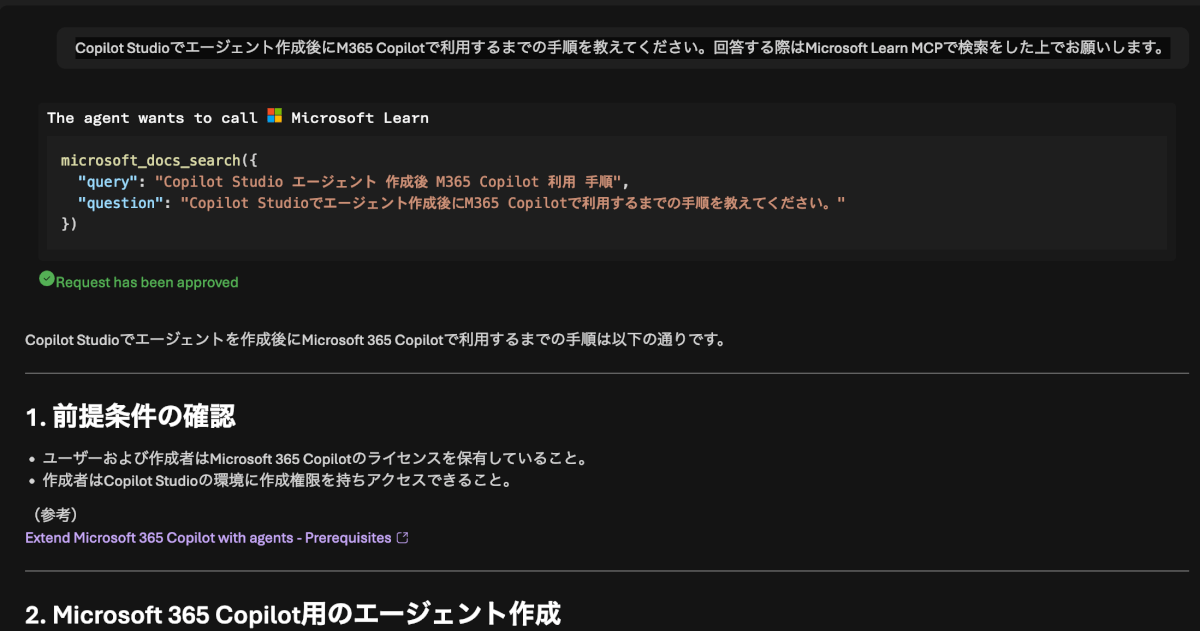Click the bullet about Copilot Studioの環境に作成権限
The image size is (1200, 631).
tap(277, 480)
